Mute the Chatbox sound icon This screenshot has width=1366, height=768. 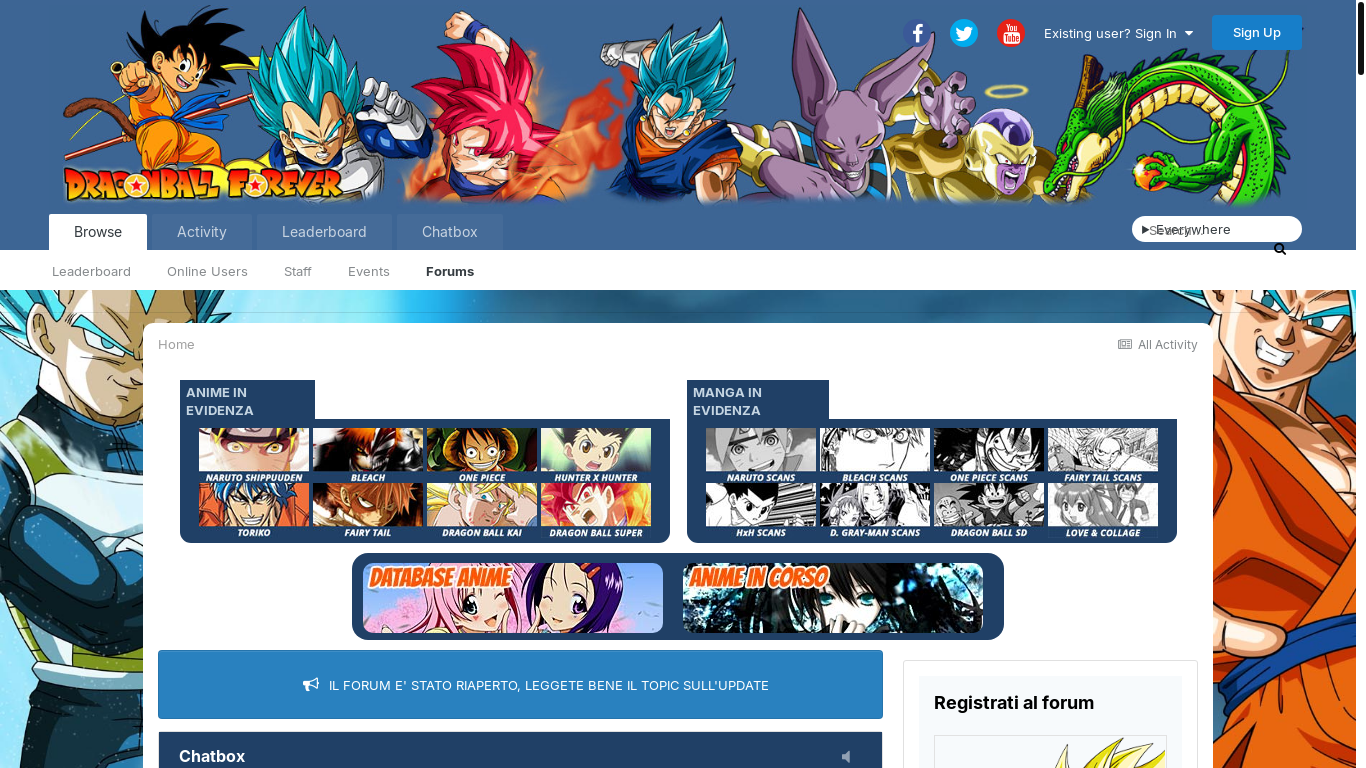[x=847, y=757]
